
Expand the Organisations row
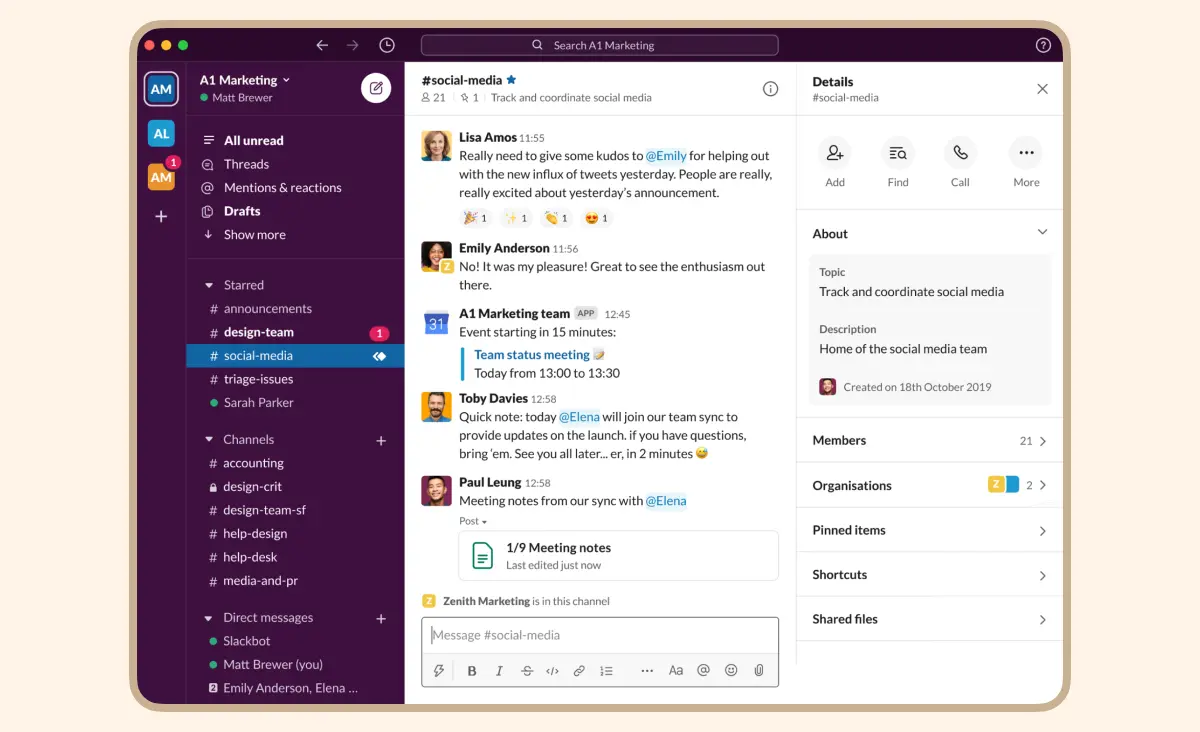pos(929,485)
